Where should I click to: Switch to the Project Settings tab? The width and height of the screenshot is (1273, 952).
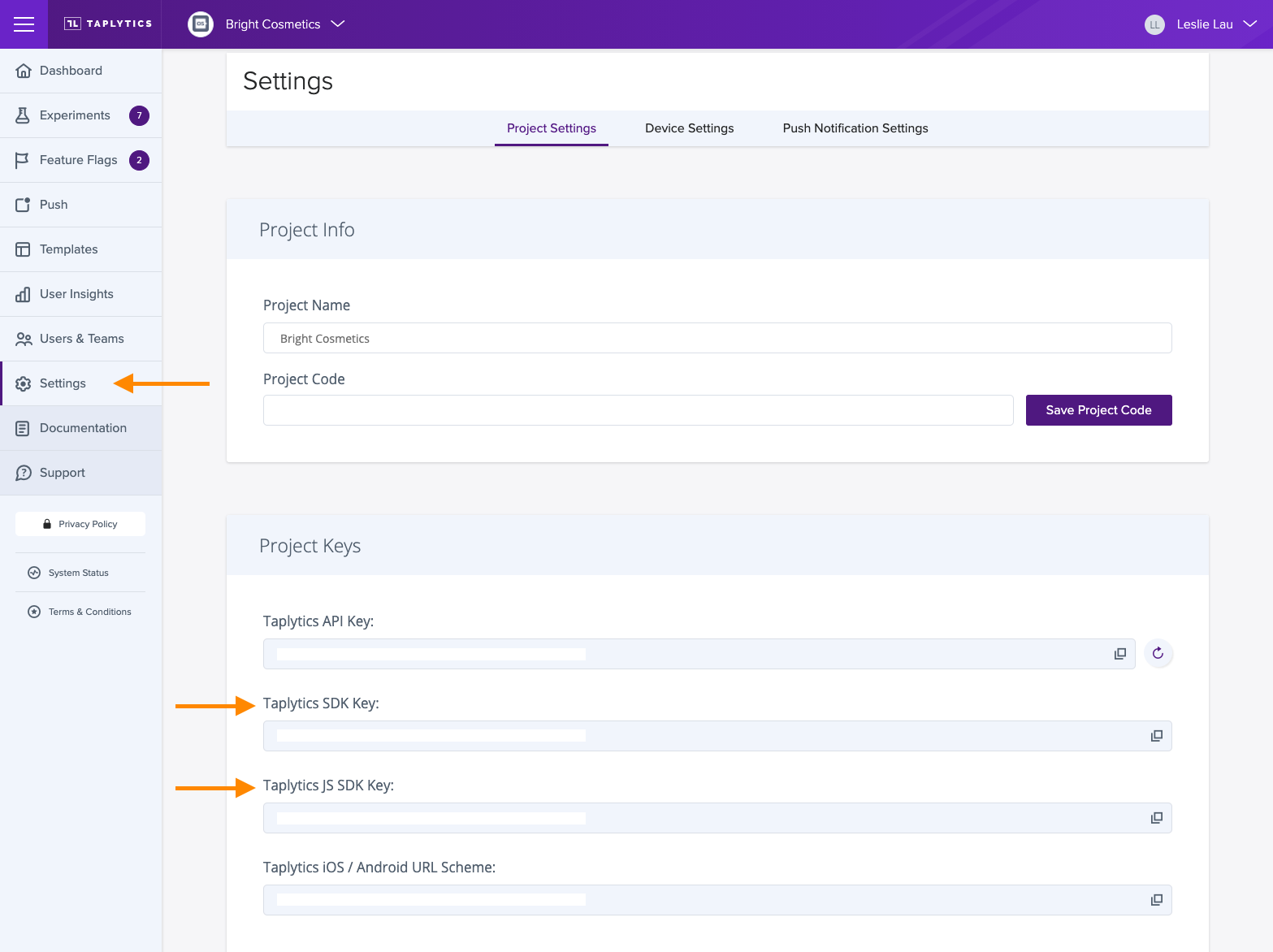point(552,128)
